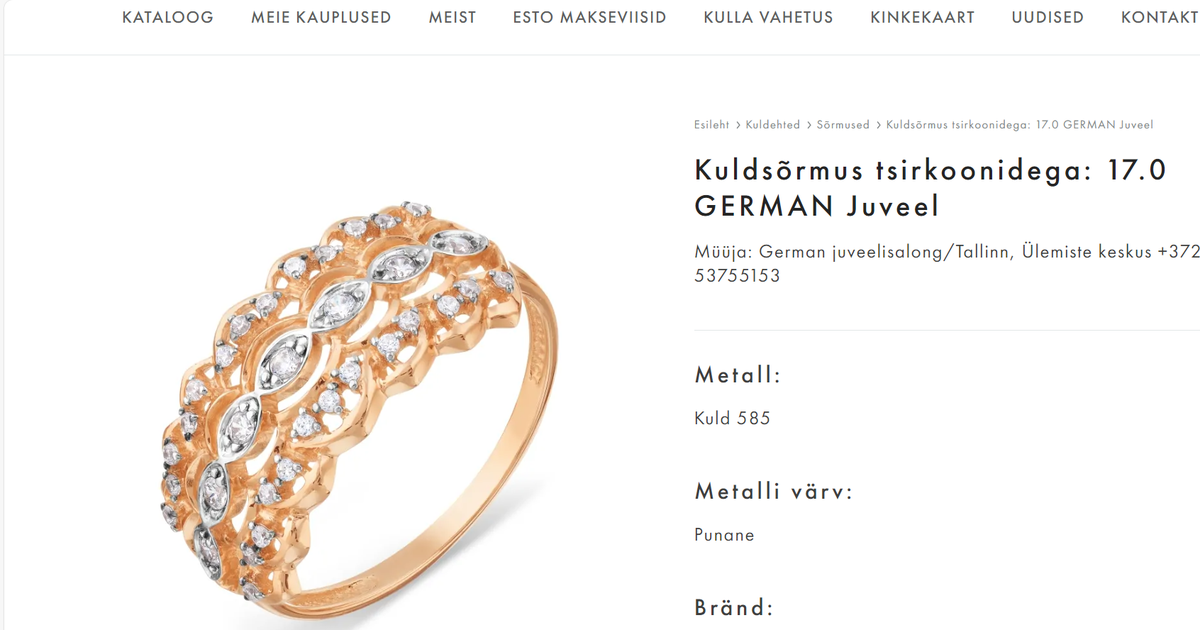
Task: Open the MEIST menu item
Action: (452, 17)
